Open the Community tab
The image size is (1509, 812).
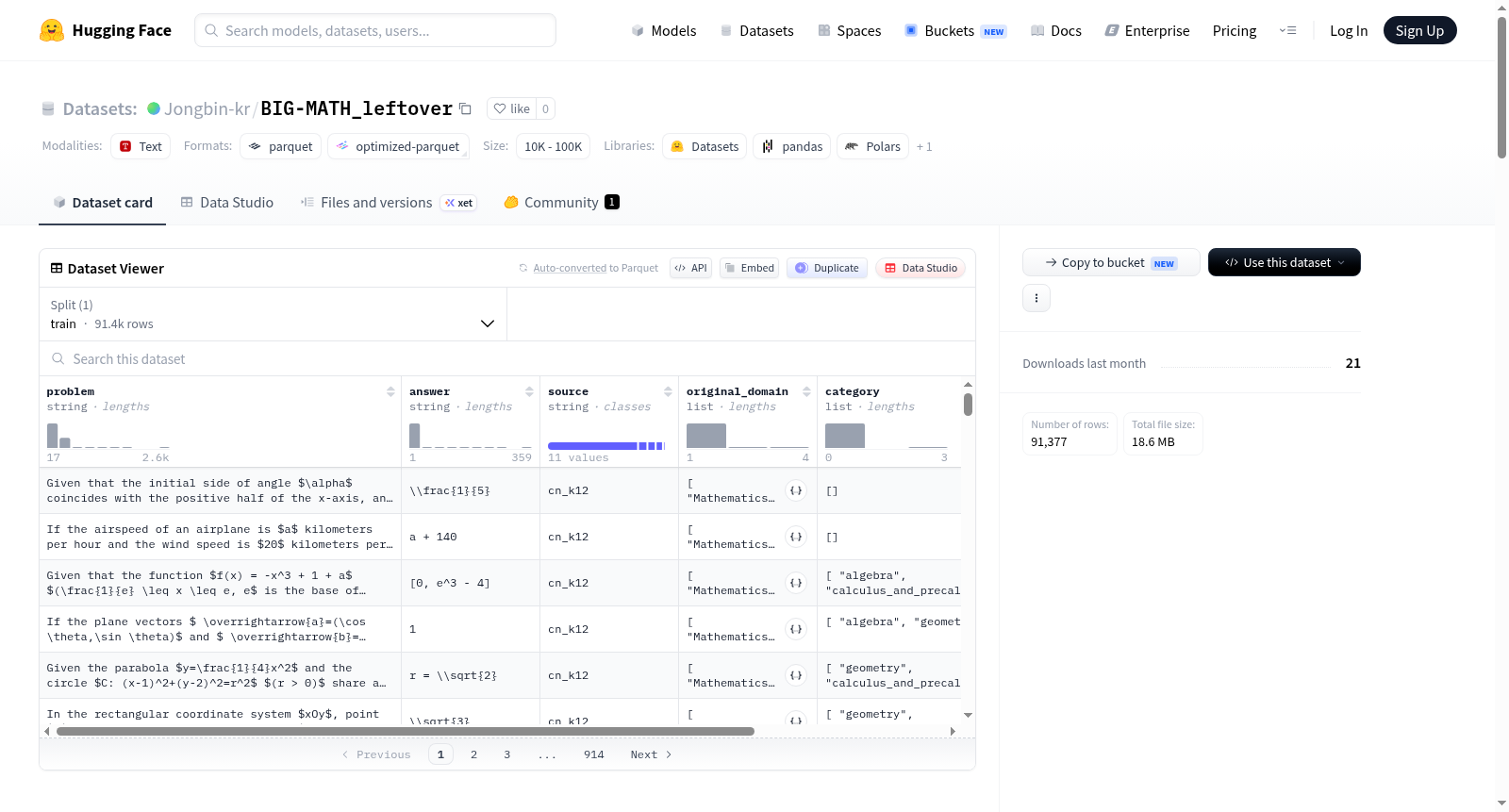tap(561, 202)
